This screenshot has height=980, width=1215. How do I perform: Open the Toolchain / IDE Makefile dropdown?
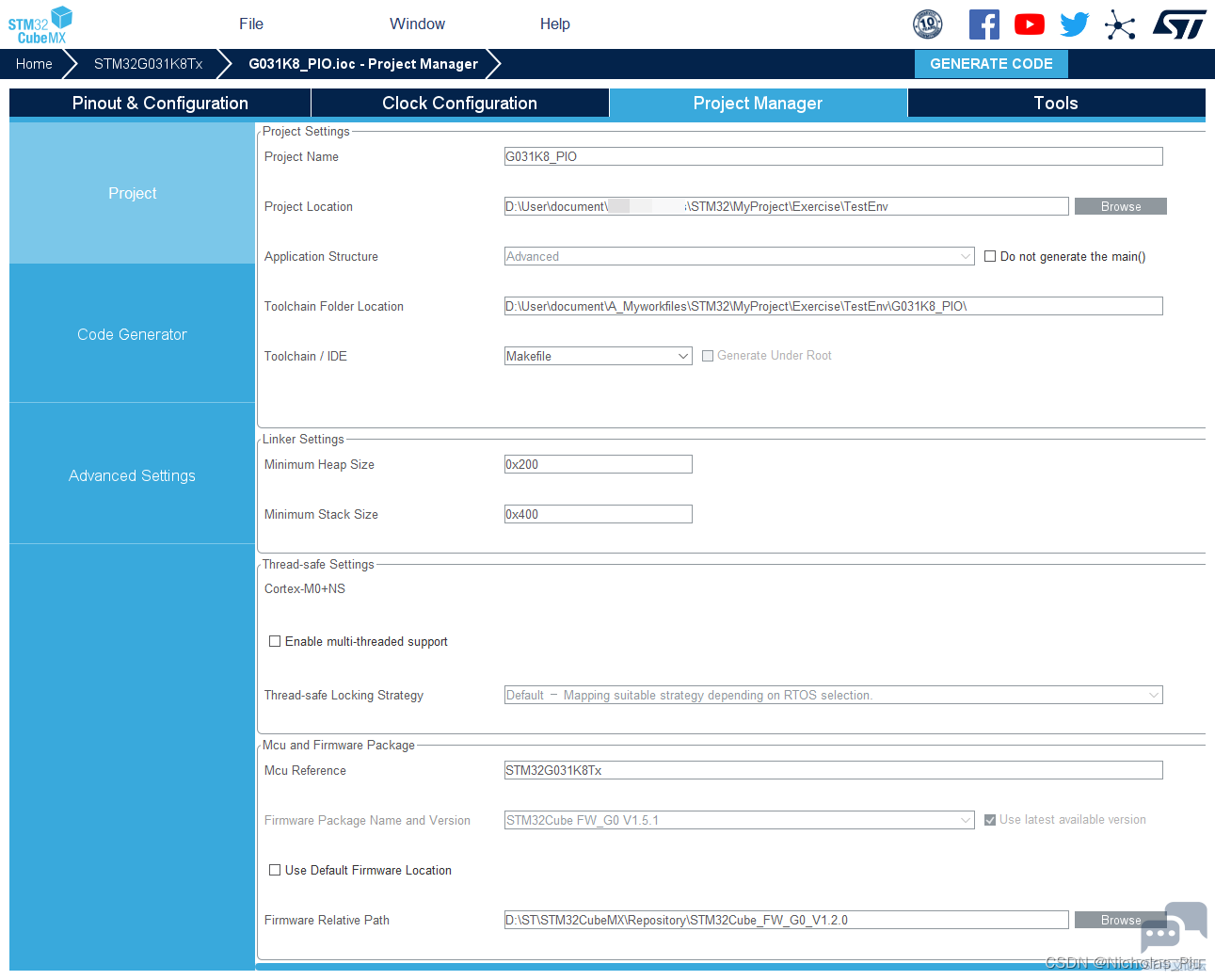click(599, 356)
